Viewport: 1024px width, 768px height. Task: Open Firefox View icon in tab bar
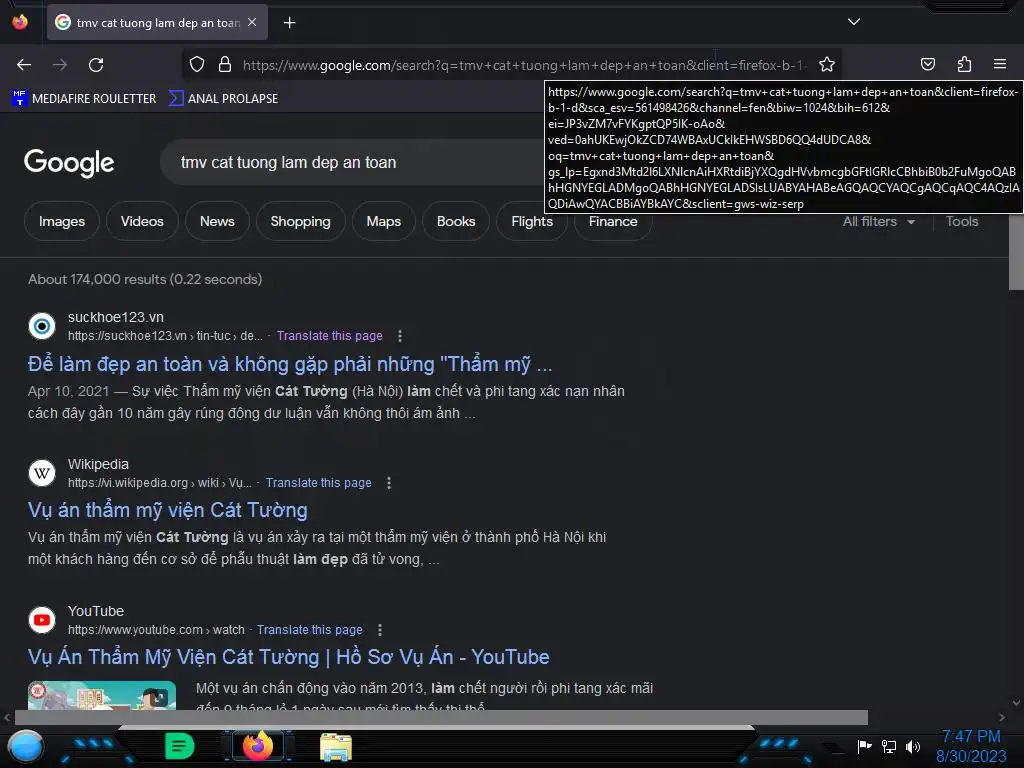coord(20,22)
